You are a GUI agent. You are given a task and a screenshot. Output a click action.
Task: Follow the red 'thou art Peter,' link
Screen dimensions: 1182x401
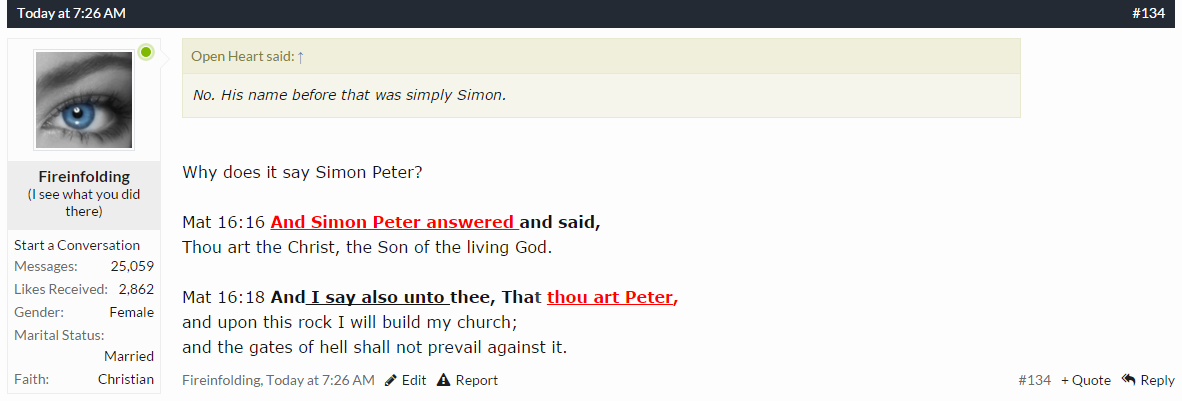click(612, 297)
